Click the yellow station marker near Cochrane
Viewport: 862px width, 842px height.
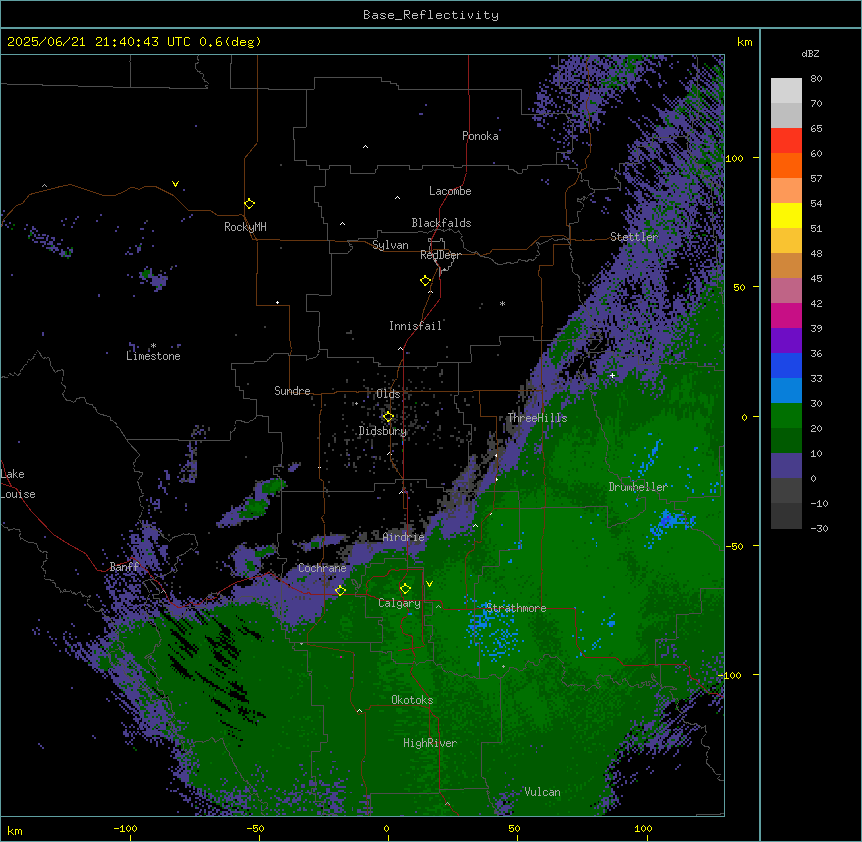[x=340, y=591]
